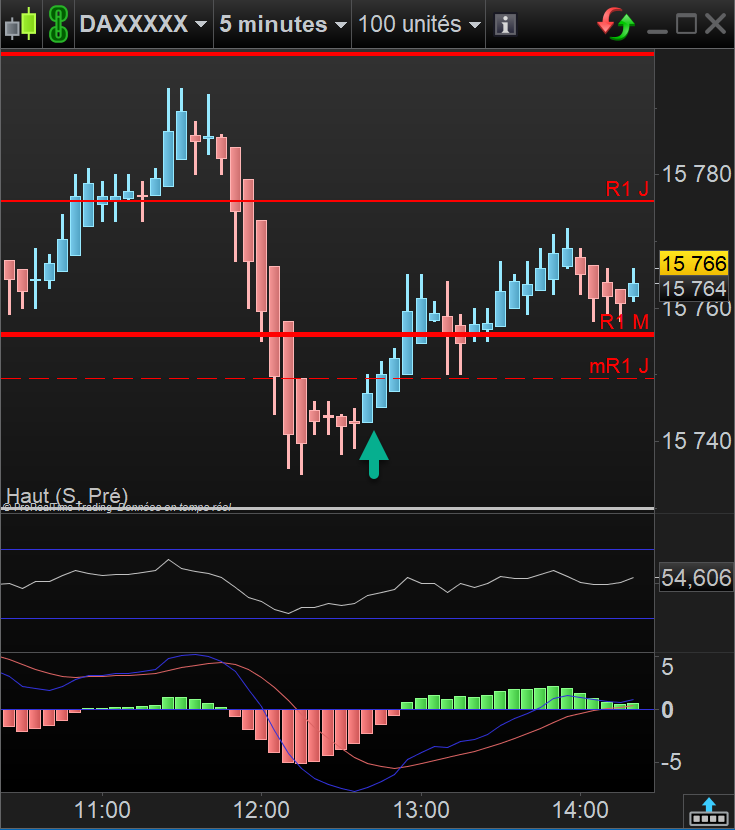Open the candlestick chart style icon
This screenshot has height=830, width=735.
(21, 24)
